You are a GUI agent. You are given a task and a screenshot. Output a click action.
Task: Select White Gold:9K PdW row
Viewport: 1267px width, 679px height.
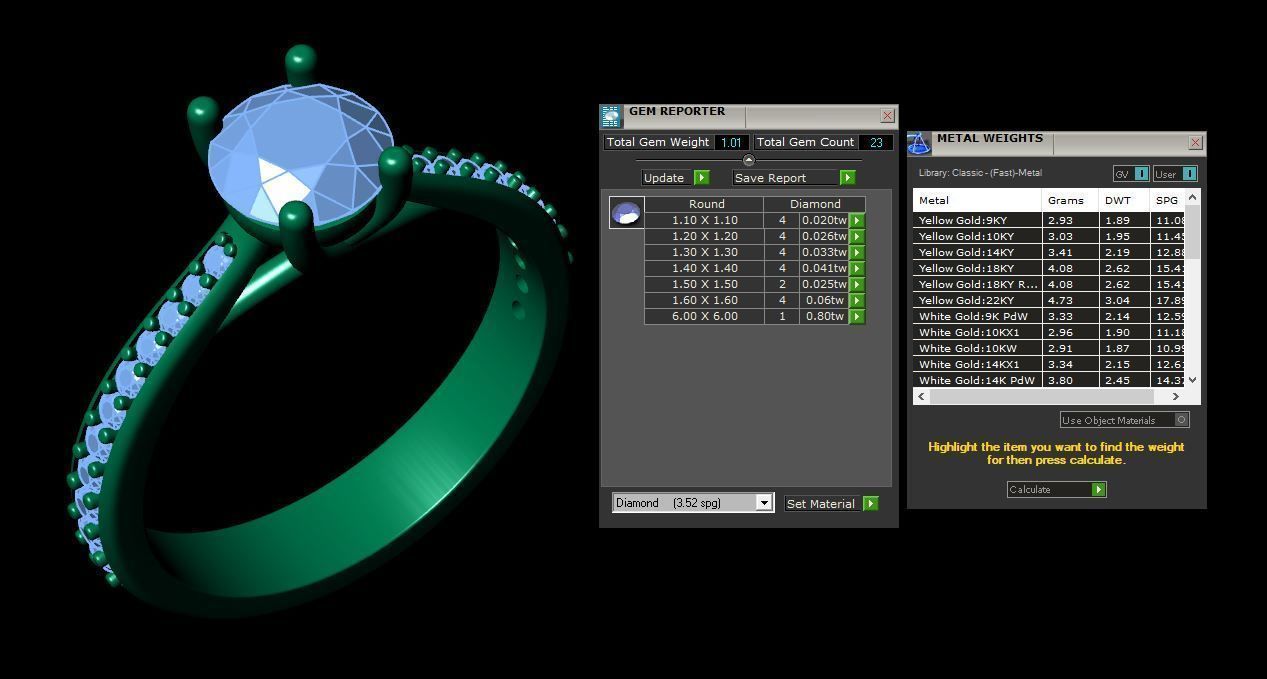pyautogui.click(x=1049, y=316)
